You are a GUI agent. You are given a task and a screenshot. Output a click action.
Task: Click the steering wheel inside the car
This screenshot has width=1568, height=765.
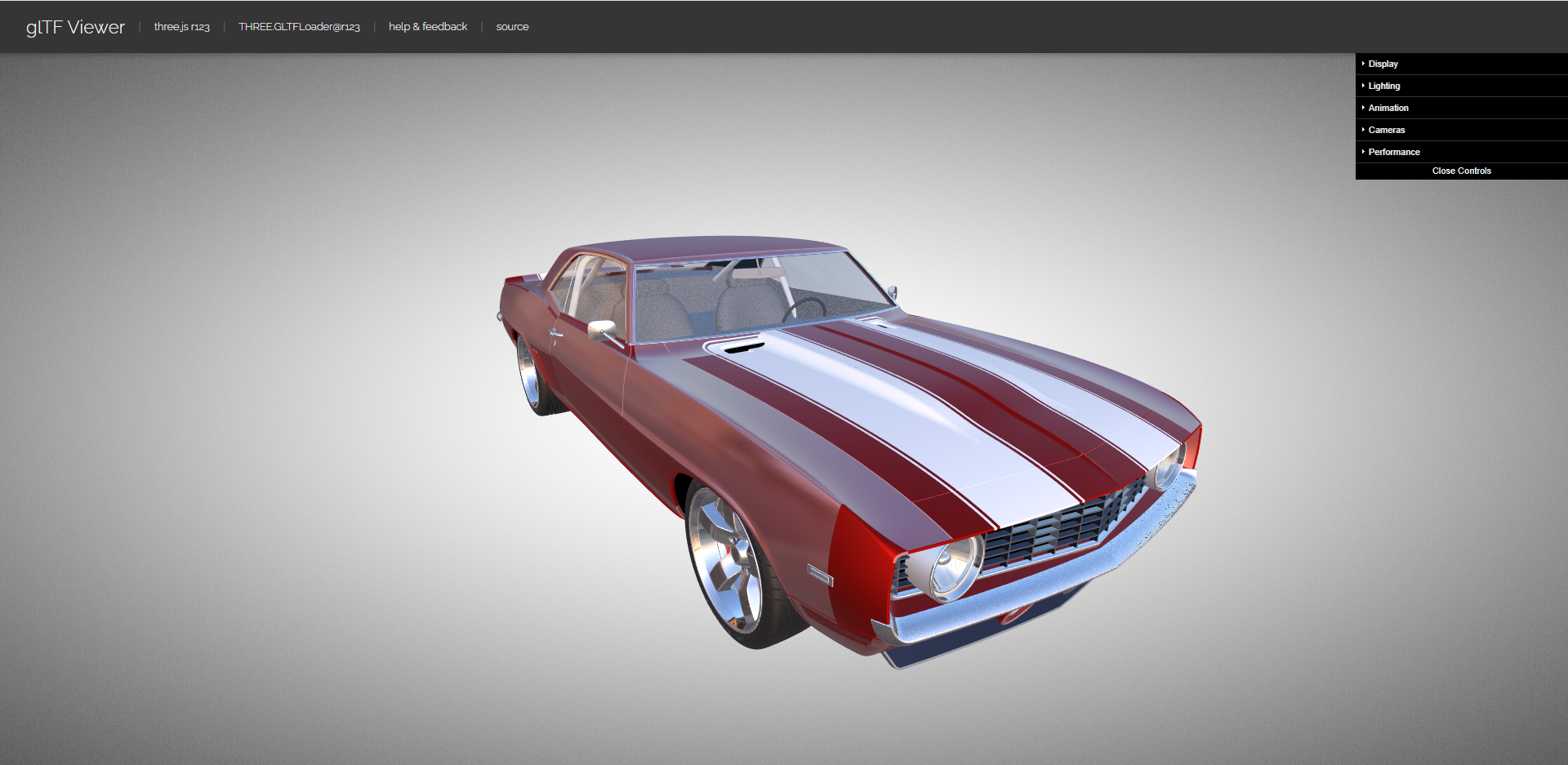coord(804,309)
